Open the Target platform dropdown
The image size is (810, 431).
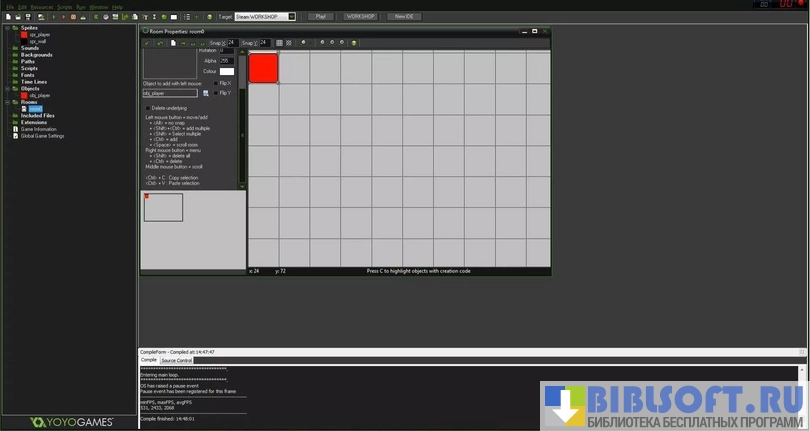click(291, 17)
